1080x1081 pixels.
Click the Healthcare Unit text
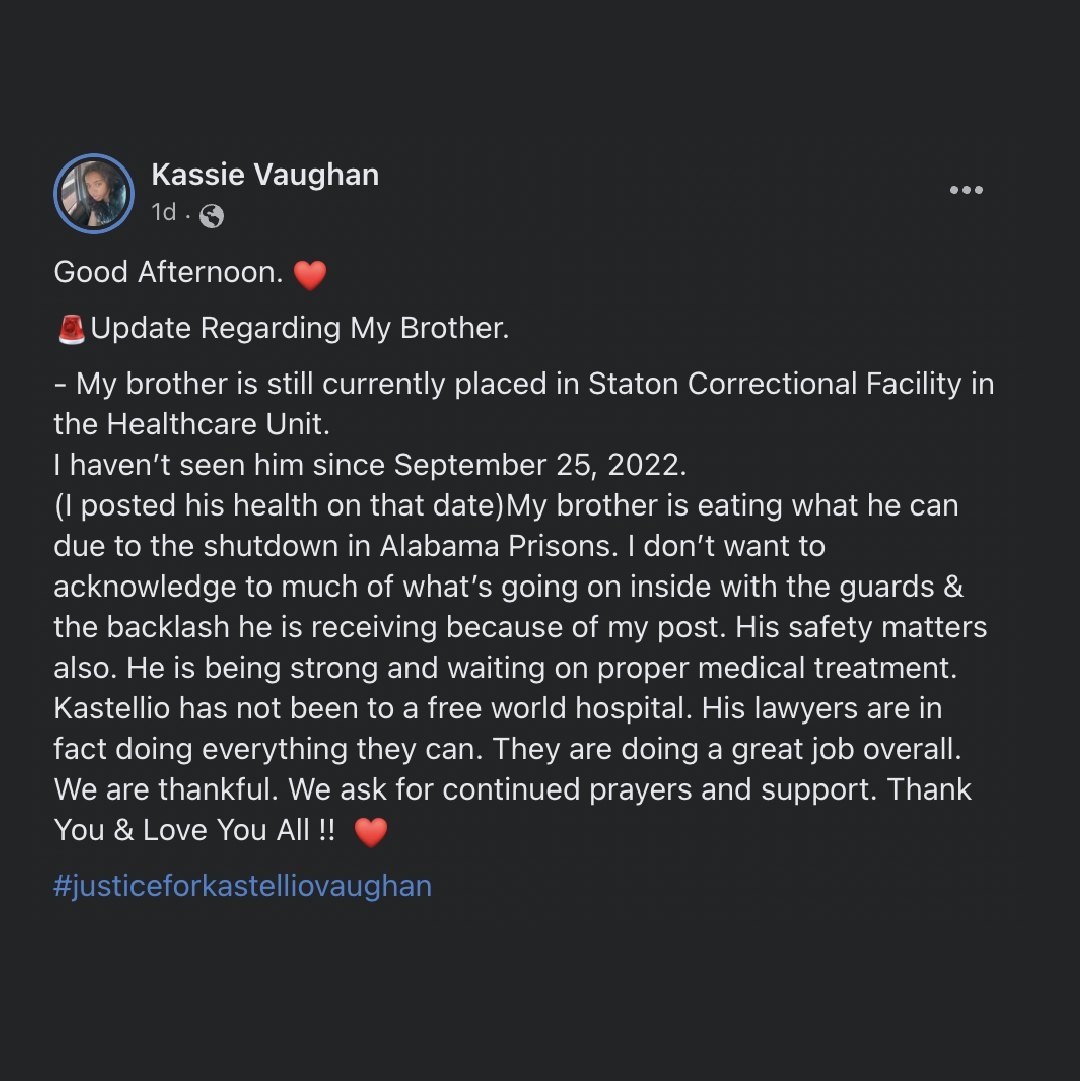tap(217, 424)
